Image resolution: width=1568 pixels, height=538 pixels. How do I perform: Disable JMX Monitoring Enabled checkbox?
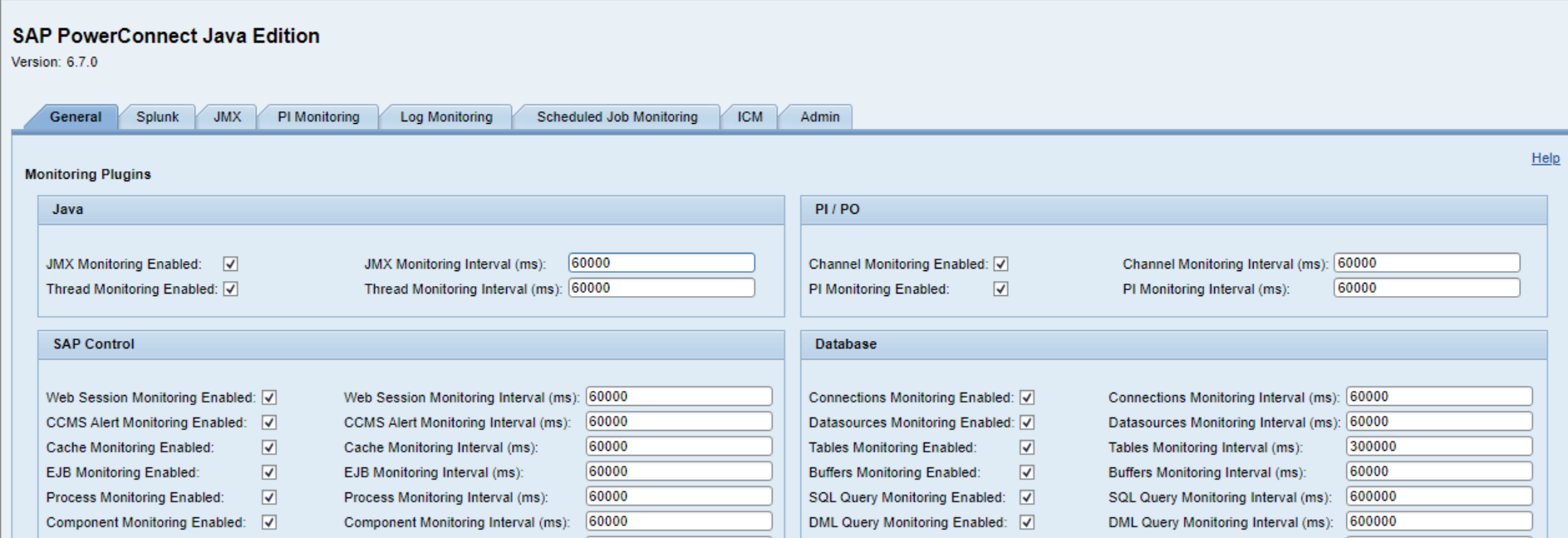tap(231, 264)
